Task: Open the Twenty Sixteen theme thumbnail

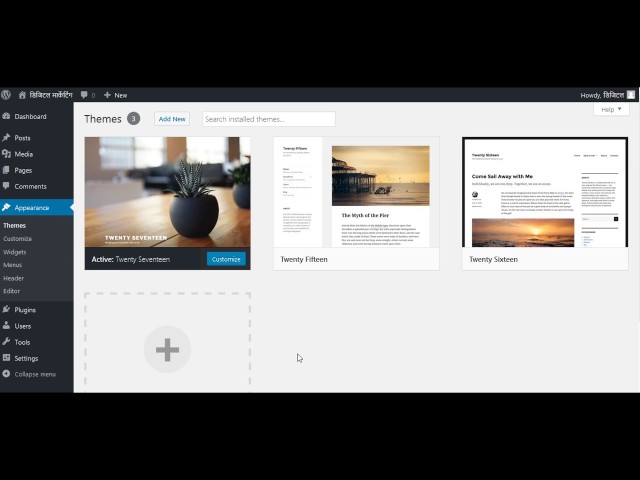Action: coord(545,192)
